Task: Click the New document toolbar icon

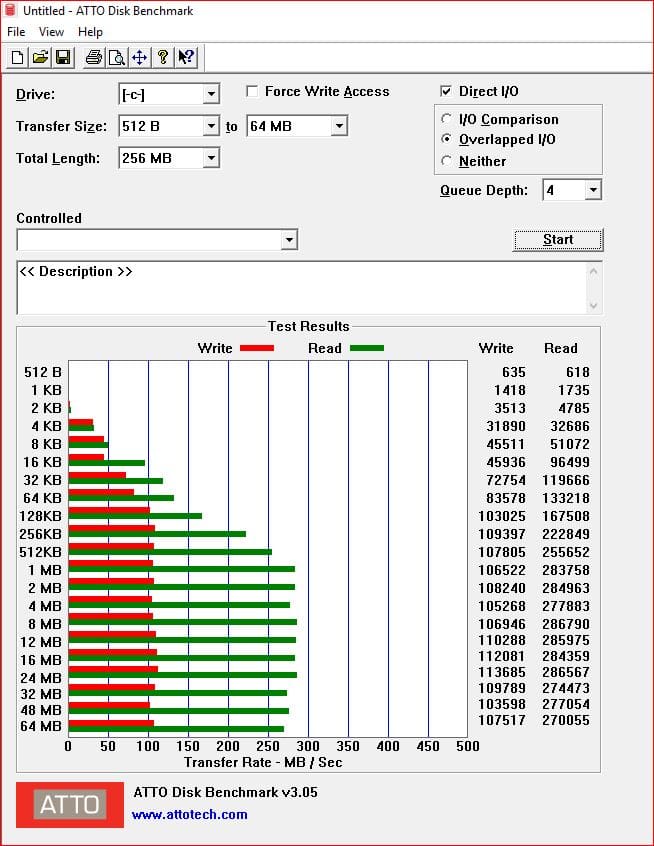Action: click(17, 57)
